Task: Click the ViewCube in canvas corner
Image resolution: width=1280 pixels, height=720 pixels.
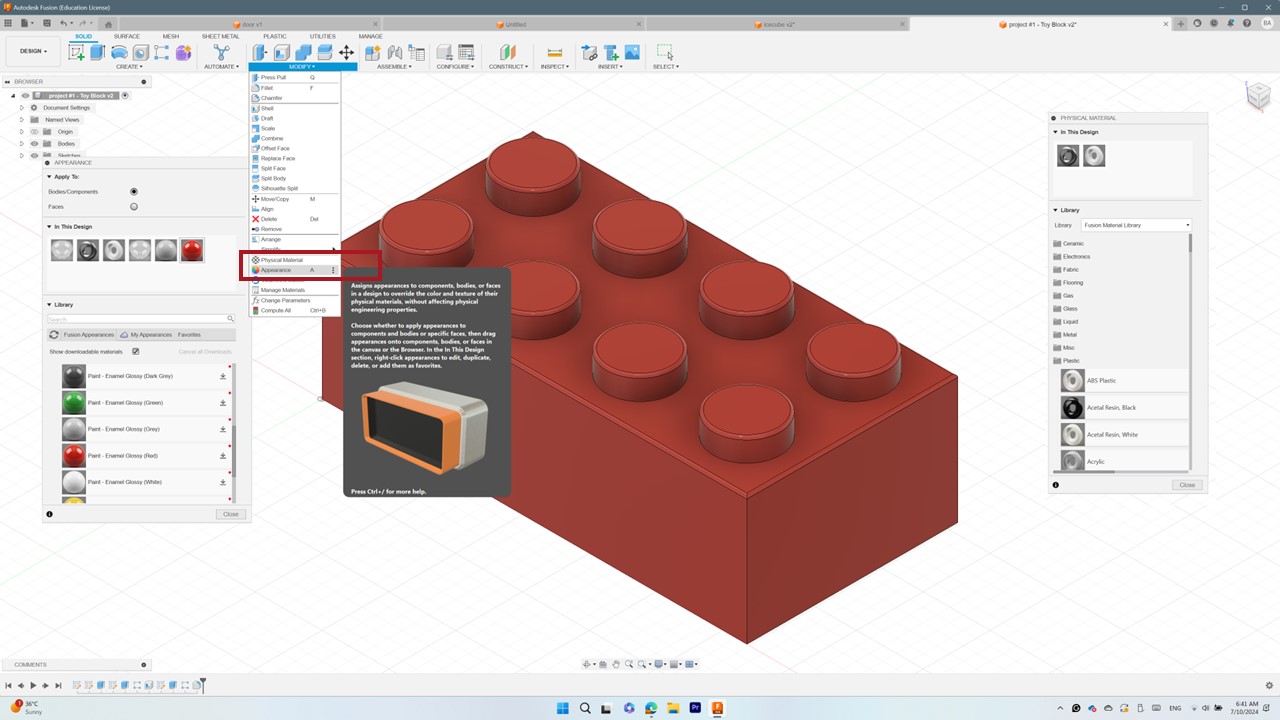Action: click(x=1257, y=96)
